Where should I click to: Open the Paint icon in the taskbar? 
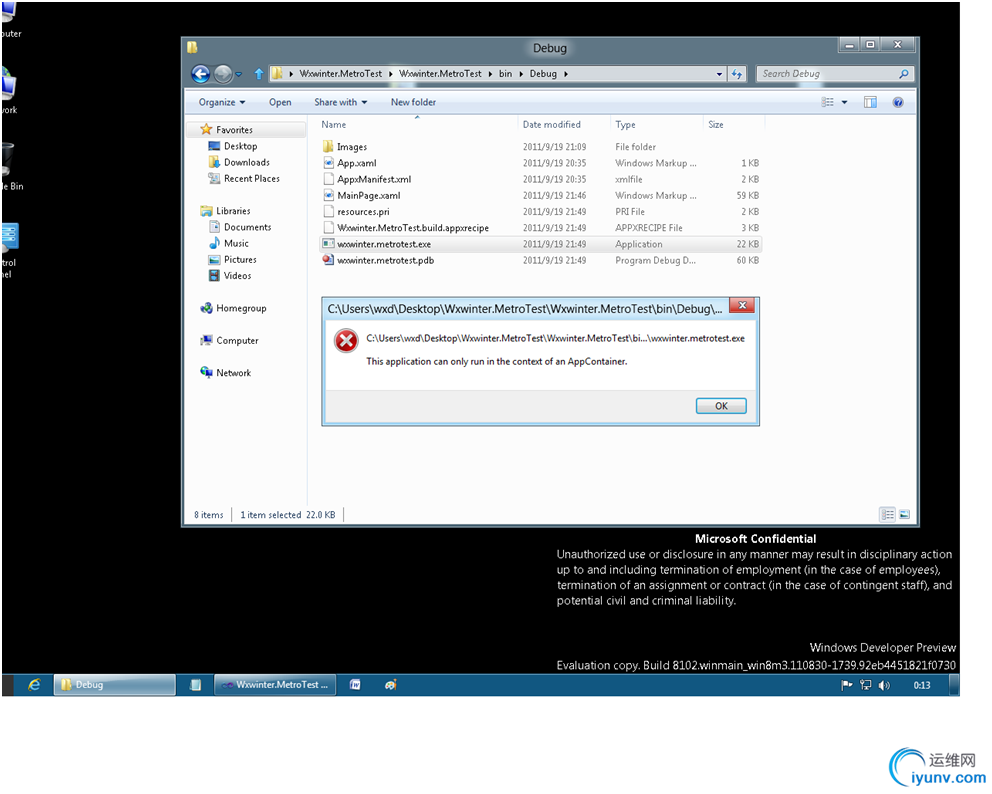(390, 685)
